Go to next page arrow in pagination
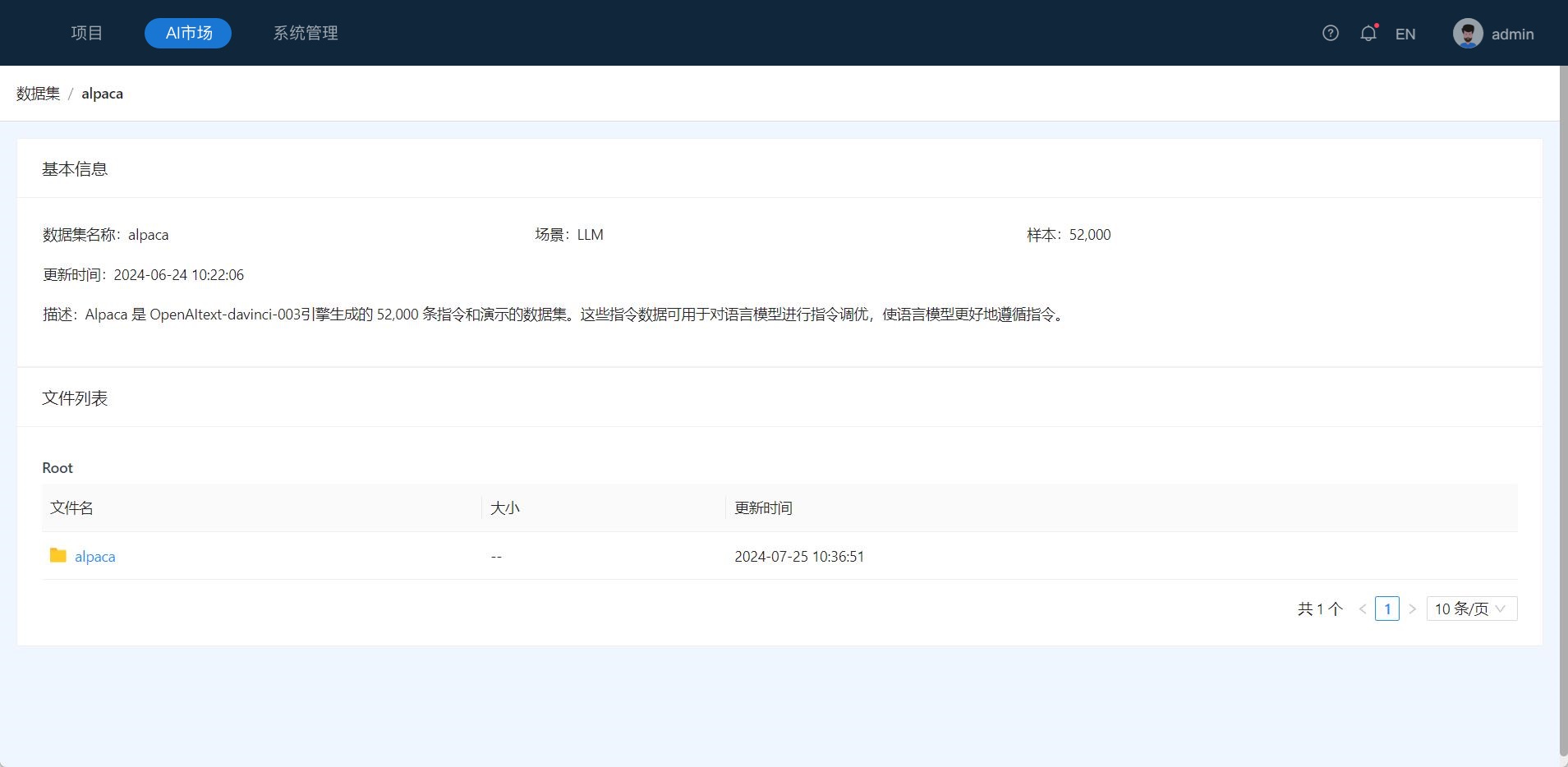The width and height of the screenshot is (1568, 767). point(1412,609)
